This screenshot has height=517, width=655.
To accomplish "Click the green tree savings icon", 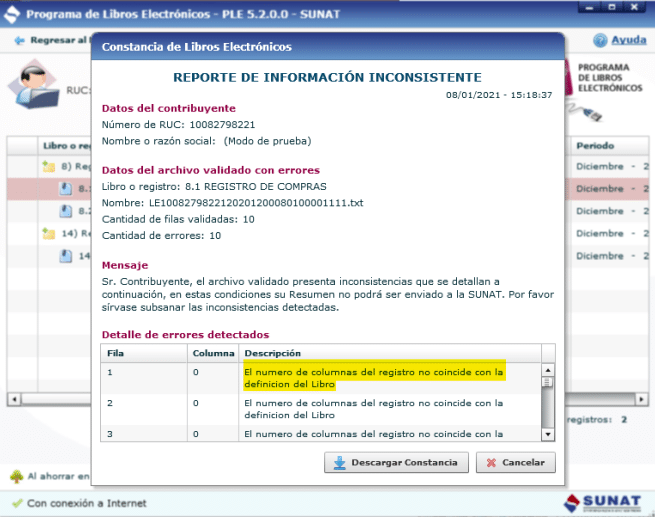I will pyautogui.click(x=16, y=477).
